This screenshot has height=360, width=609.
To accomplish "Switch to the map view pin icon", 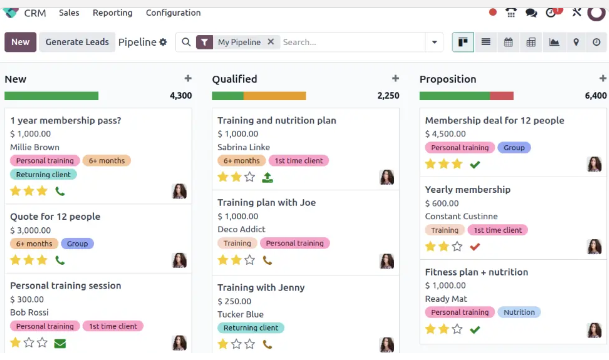I will (x=576, y=42).
